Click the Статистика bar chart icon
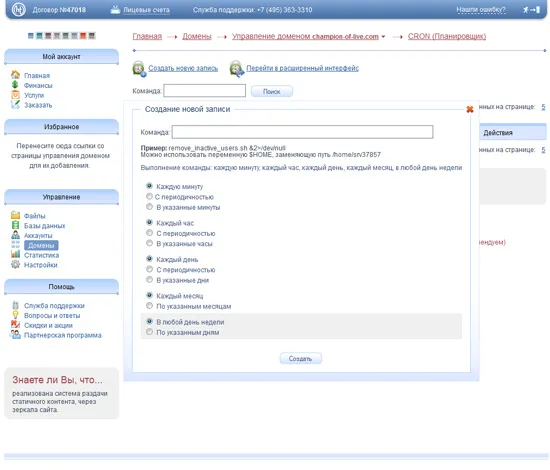 point(15,254)
